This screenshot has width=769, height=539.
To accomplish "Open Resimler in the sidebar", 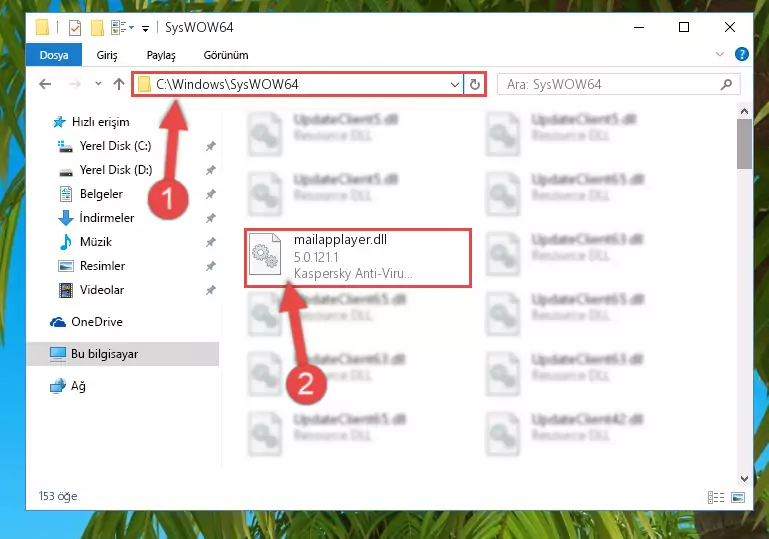I will tap(102, 266).
